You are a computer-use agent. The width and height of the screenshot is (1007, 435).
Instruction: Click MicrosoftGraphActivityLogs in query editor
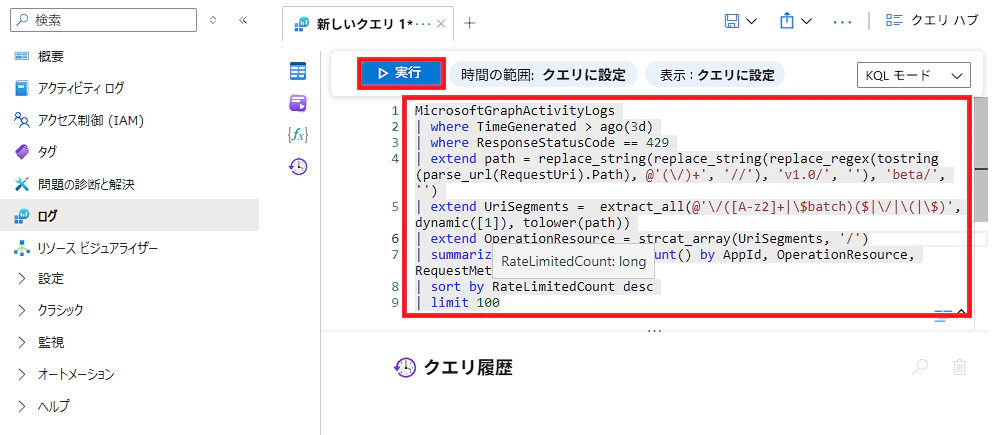pos(515,111)
